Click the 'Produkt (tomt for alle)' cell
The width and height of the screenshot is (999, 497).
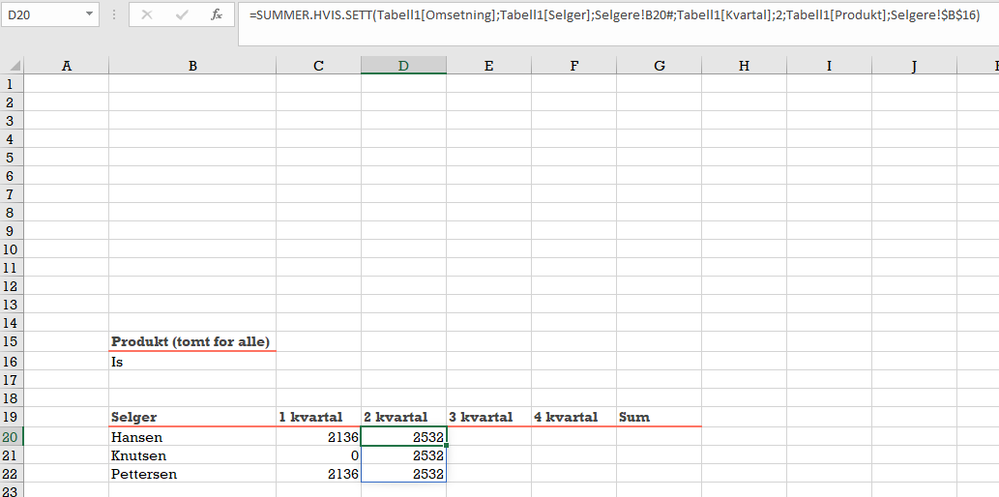192,342
